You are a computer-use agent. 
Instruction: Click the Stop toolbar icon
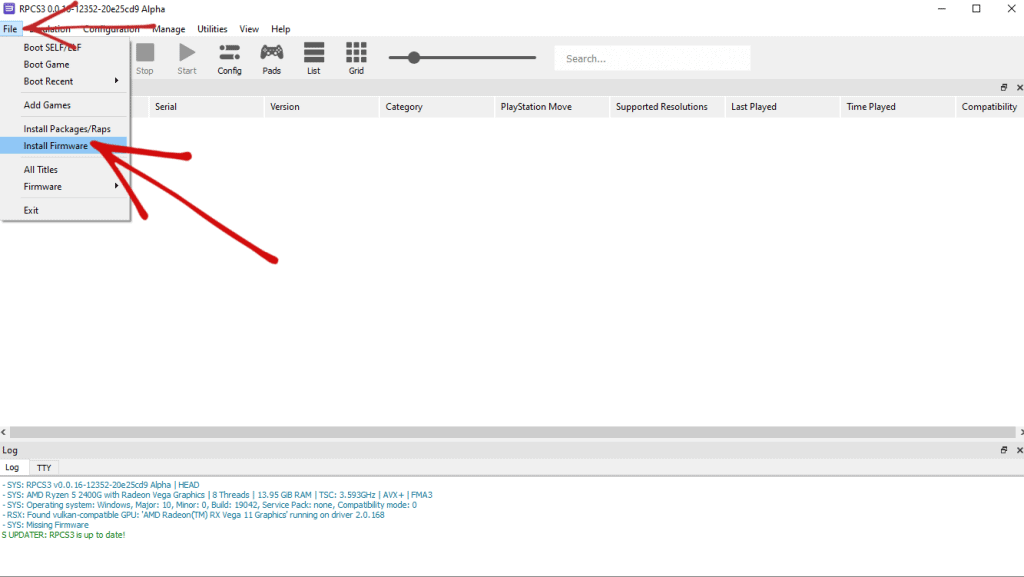pyautogui.click(x=145, y=58)
